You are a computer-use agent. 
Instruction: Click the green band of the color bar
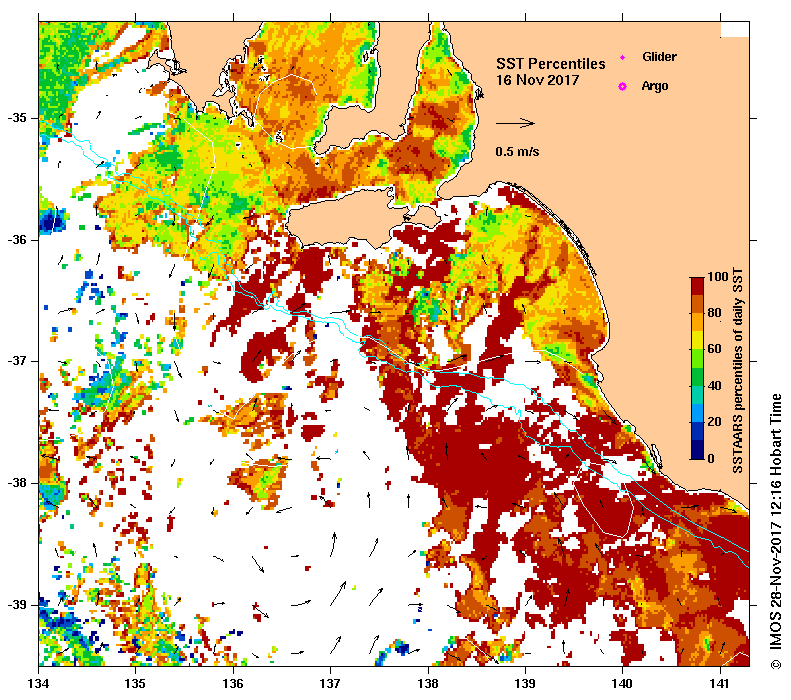697,377
